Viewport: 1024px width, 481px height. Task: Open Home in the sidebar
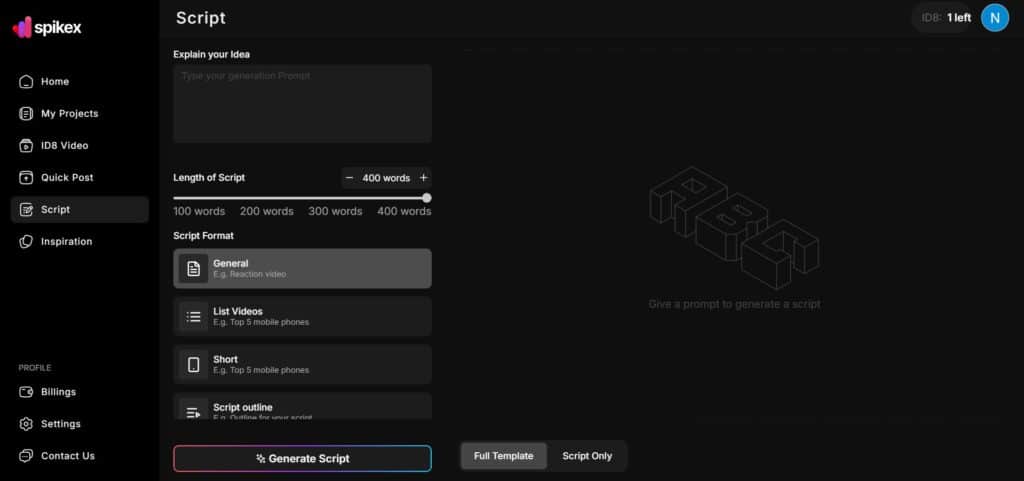pyautogui.click(x=80, y=82)
